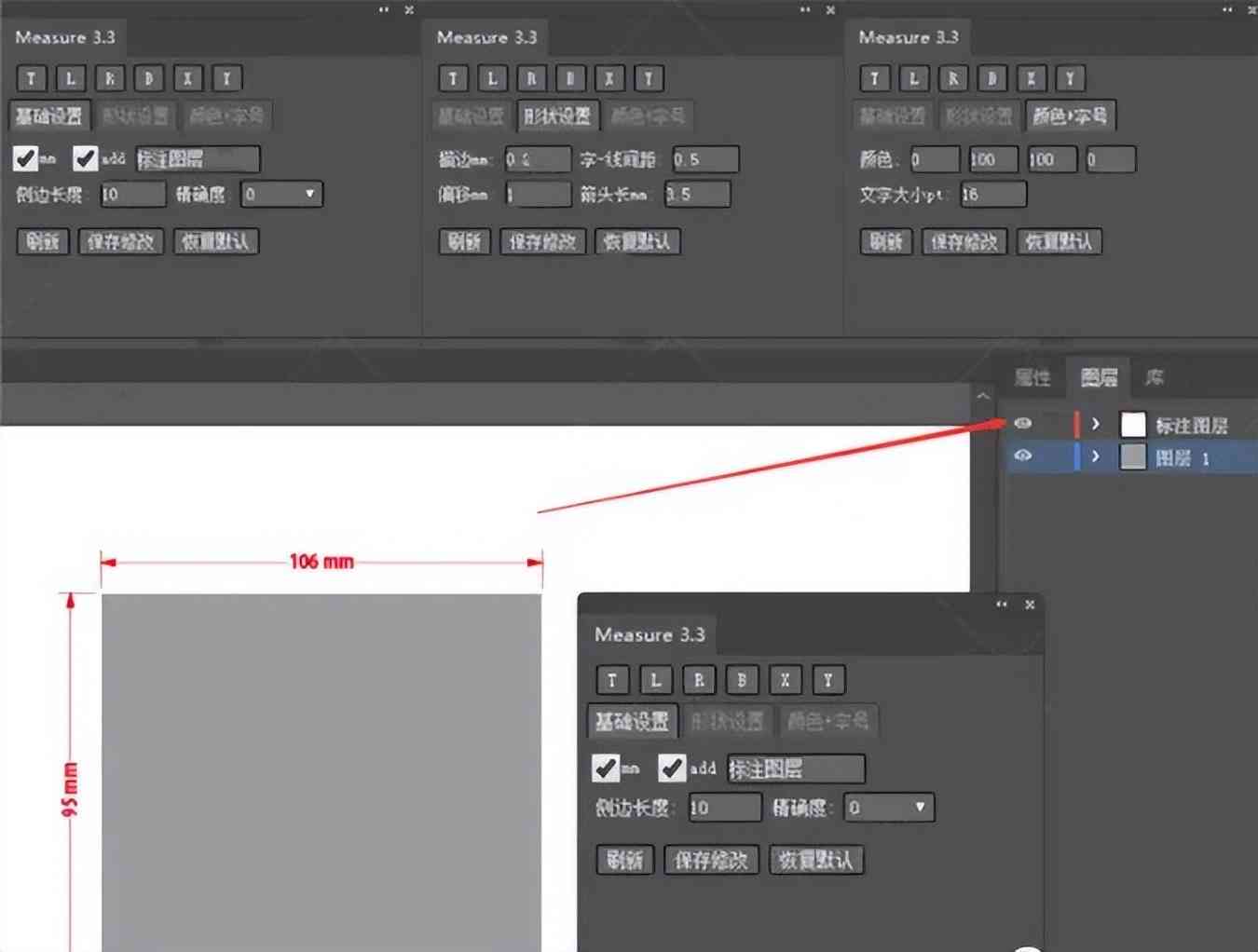Click the X button in the middle Measure panel
The width and height of the screenshot is (1258, 952).
609,78
